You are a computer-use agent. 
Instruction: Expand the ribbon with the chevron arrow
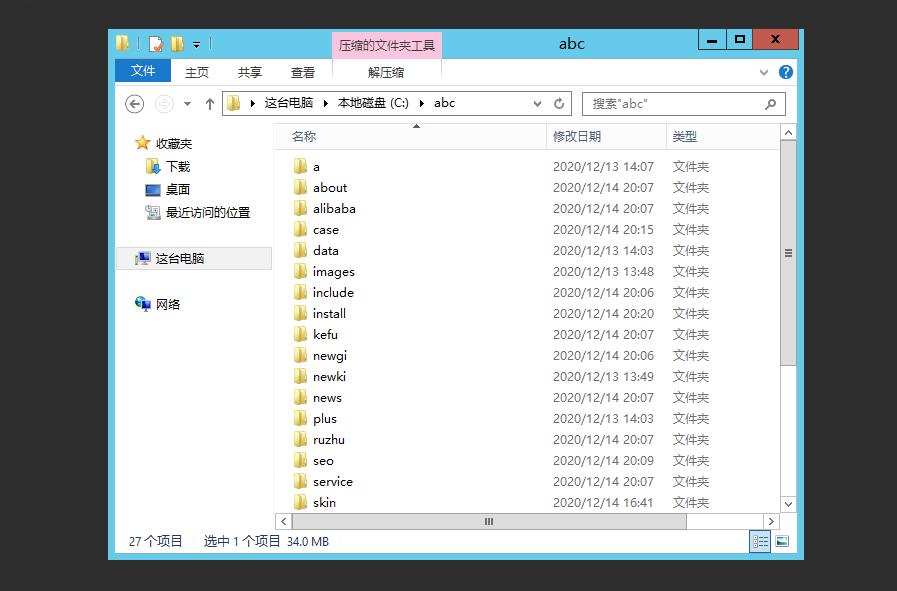click(x=762, y=71)
